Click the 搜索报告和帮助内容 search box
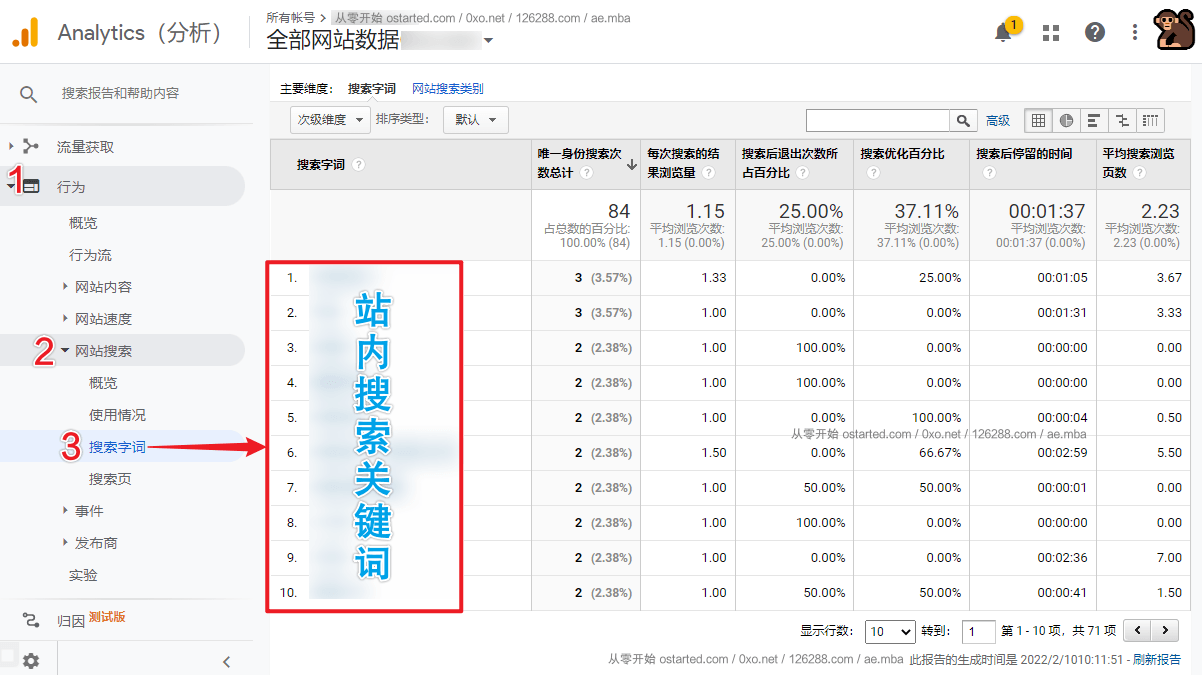This screenshot has height=675, width=1202. (x=120, y=93)
